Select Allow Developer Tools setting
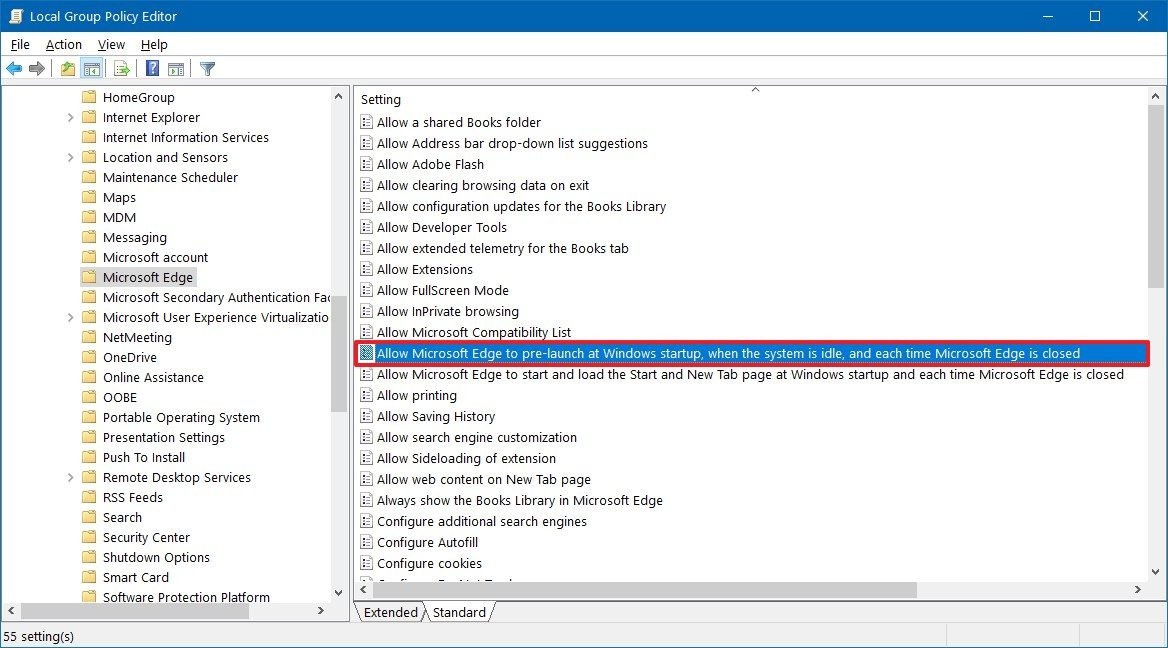Viewport: 1168px width, 648px height. pyautogui.click(x=442, y=227)
